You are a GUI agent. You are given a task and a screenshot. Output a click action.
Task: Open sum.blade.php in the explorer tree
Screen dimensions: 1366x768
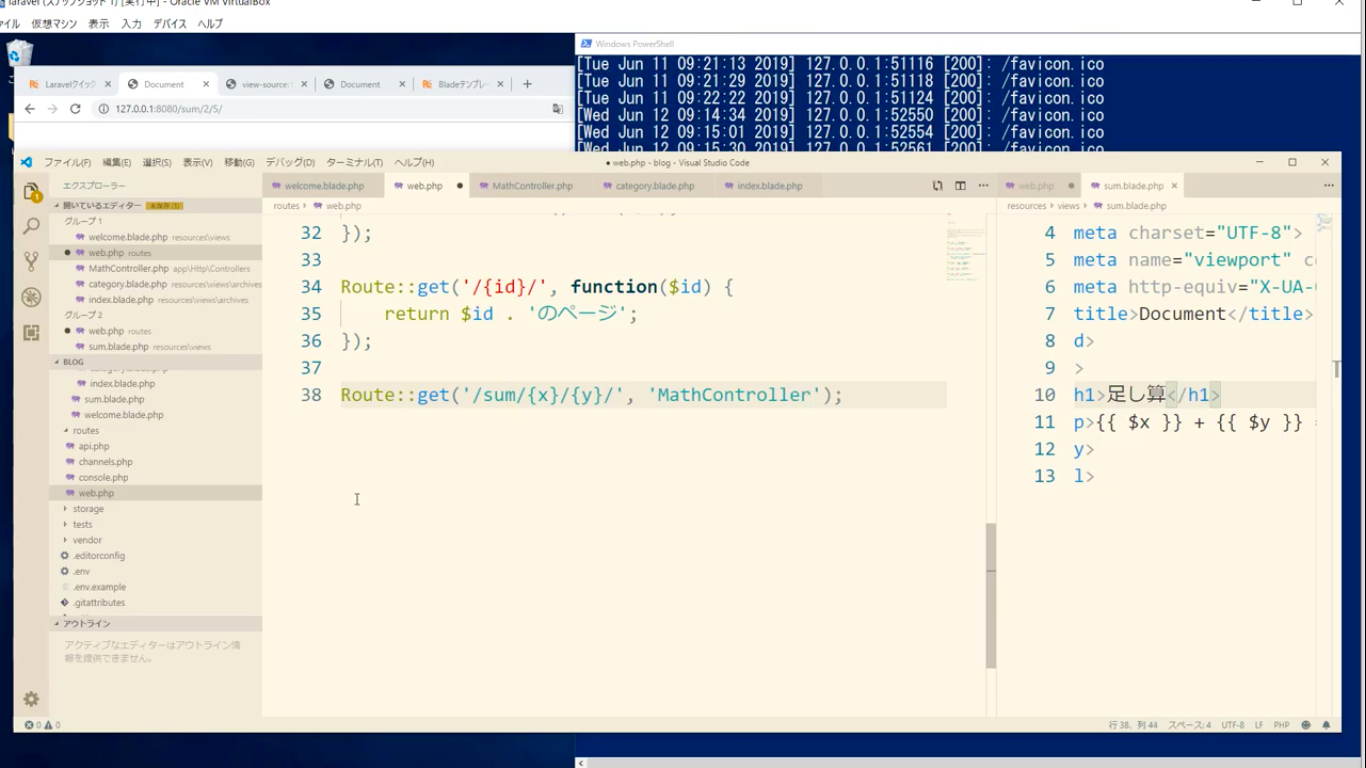pyautogui.click(x=114, y=399)
